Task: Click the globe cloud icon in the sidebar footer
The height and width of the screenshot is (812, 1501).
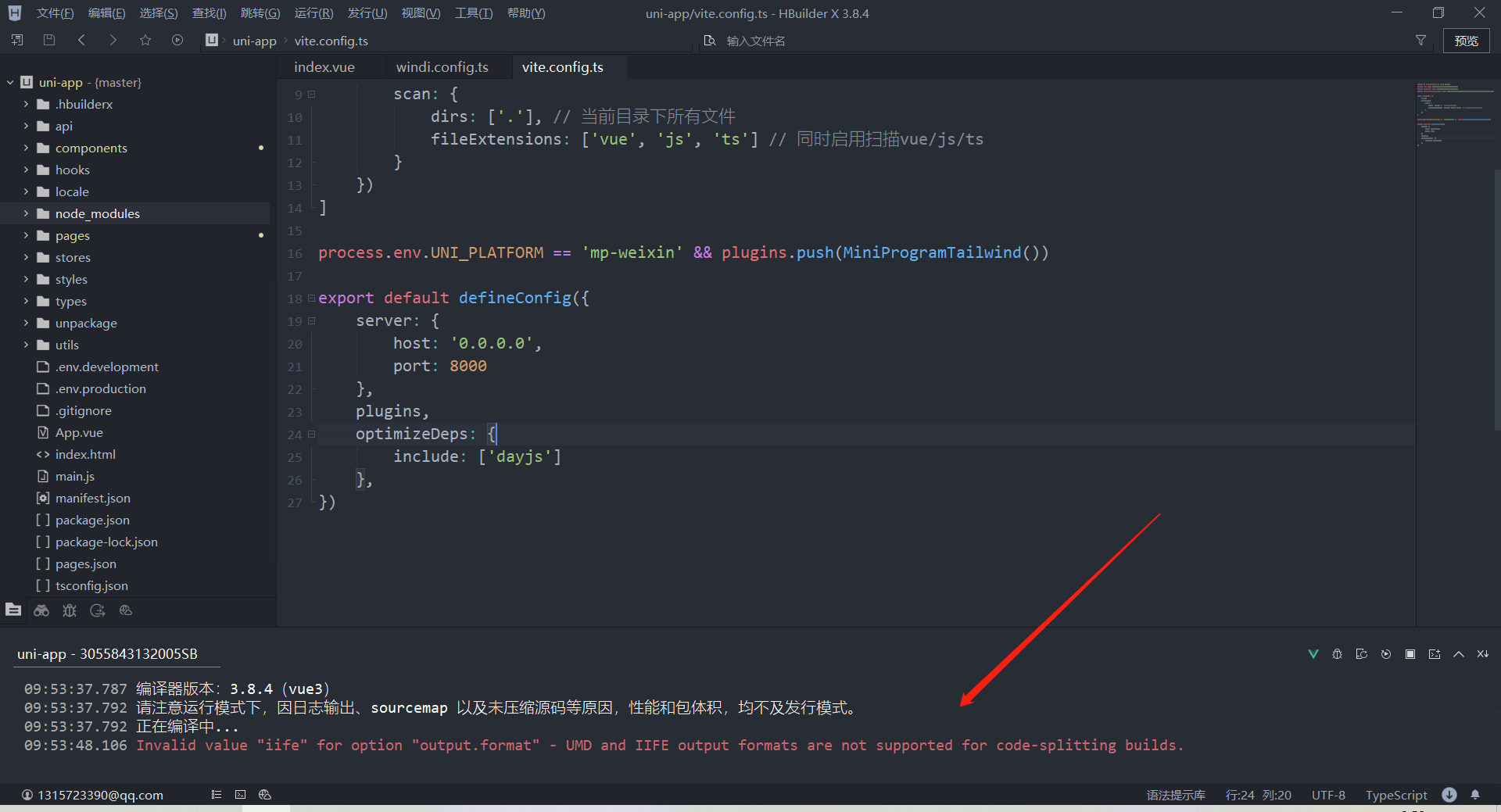Action: point(126,610)
